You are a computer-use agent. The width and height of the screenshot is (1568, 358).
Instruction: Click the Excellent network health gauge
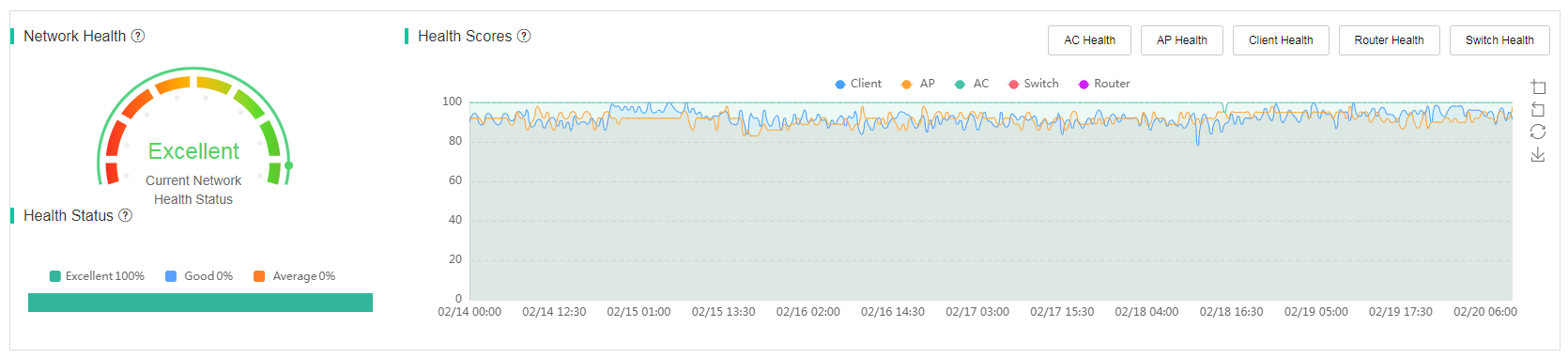click(x=194, y=127)
